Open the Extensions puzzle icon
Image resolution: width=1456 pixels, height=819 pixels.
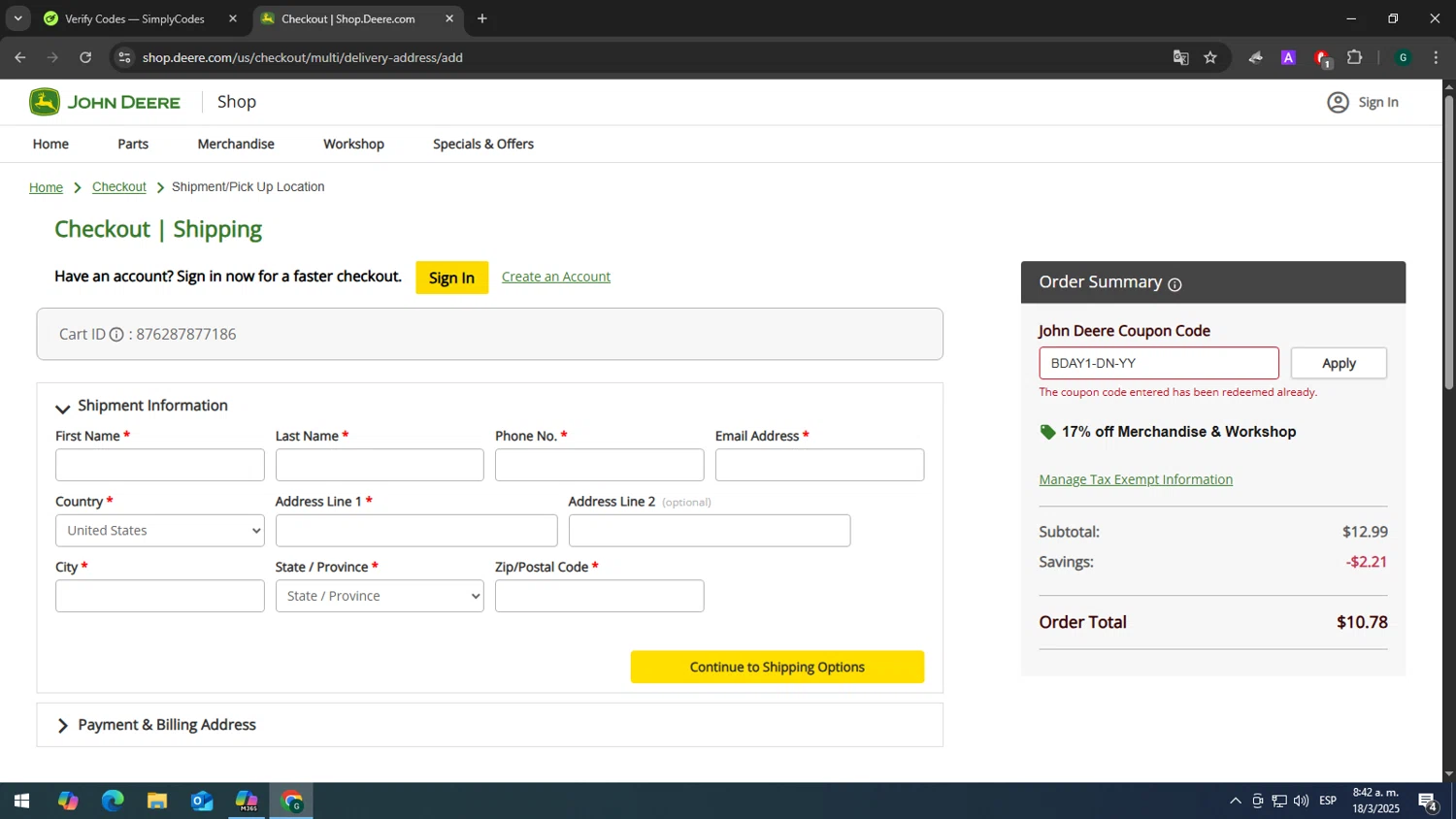click(x=1355, y=57)
